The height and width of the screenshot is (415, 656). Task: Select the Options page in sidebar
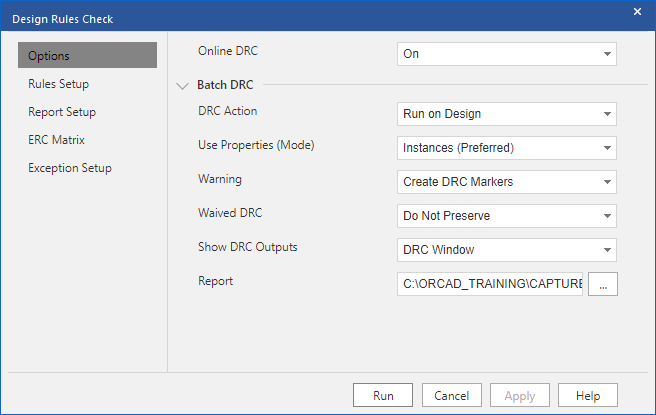(87, 55)
